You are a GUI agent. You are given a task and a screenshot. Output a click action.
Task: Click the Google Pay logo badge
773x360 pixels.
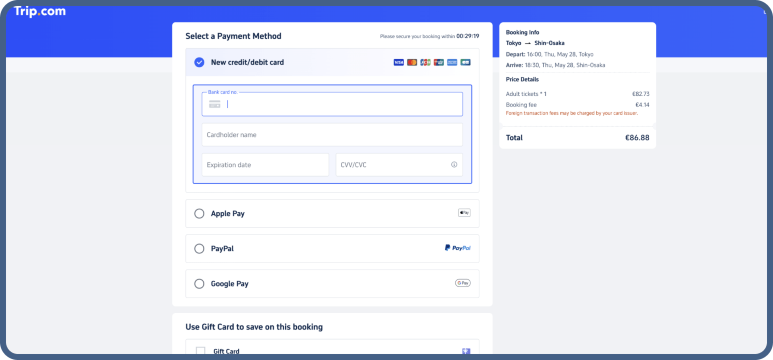pyautogui.click(x=463, y=283)
